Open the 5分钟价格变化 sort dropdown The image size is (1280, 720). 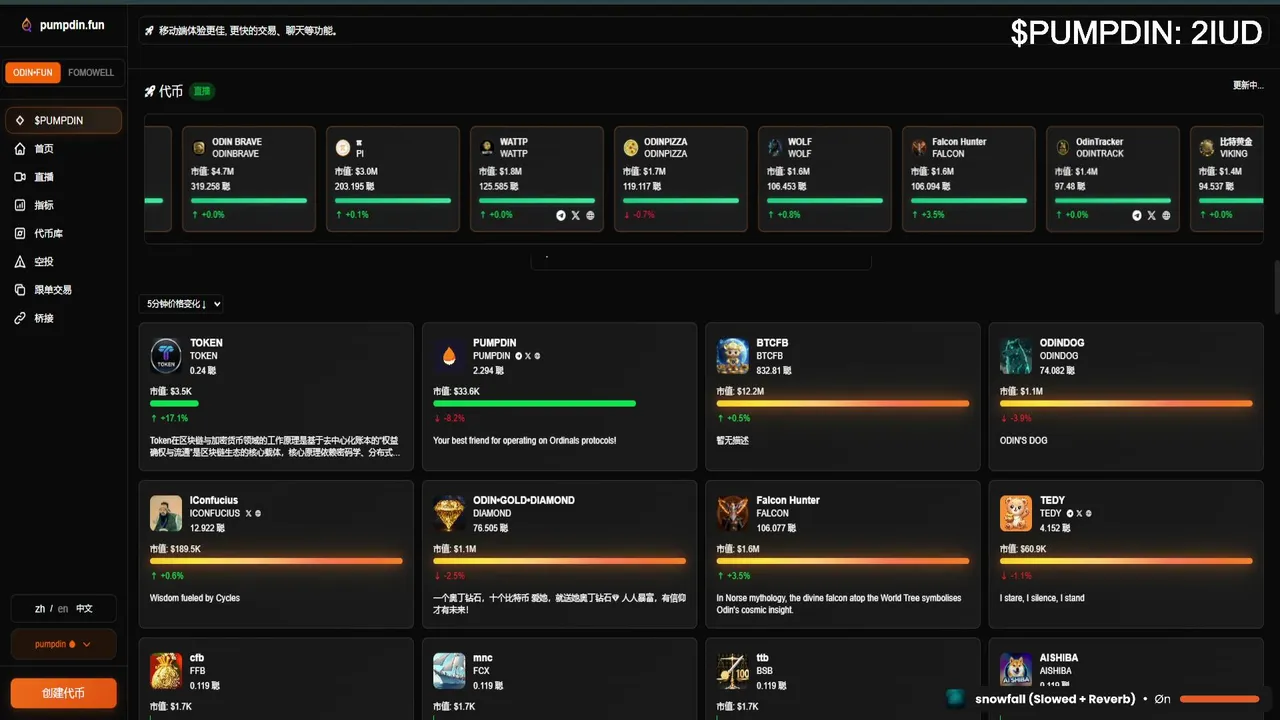click(182, 304)
